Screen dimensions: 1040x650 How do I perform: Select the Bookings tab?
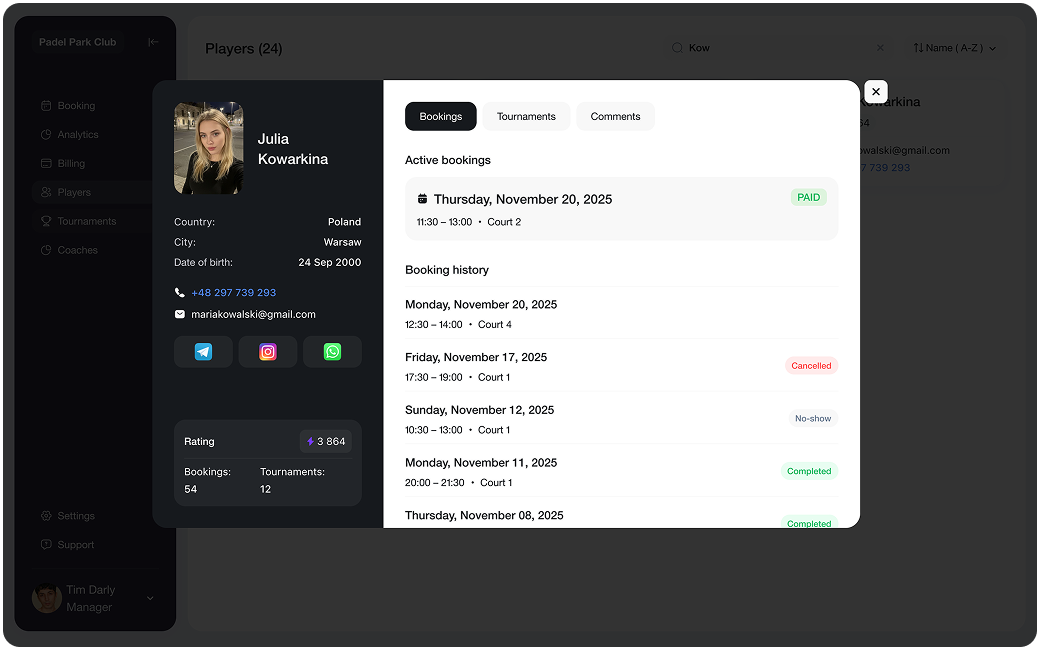[441, 117]
